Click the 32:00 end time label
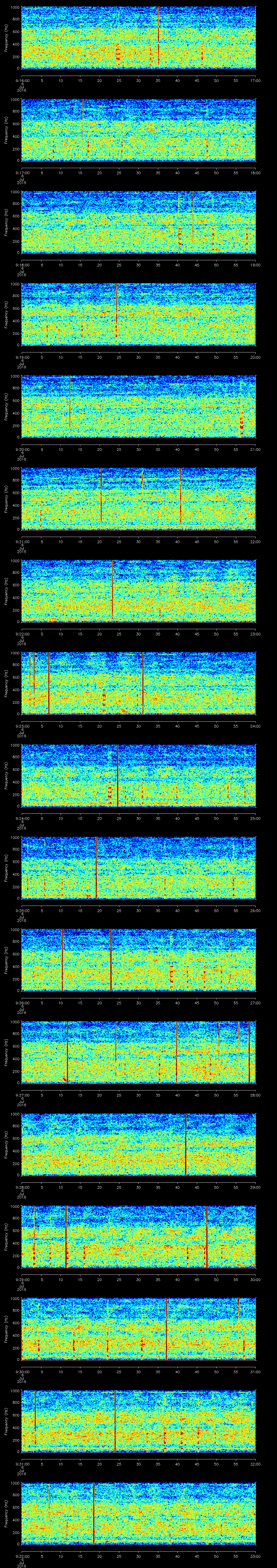 pyautogui.click(x=256, y=1464)
